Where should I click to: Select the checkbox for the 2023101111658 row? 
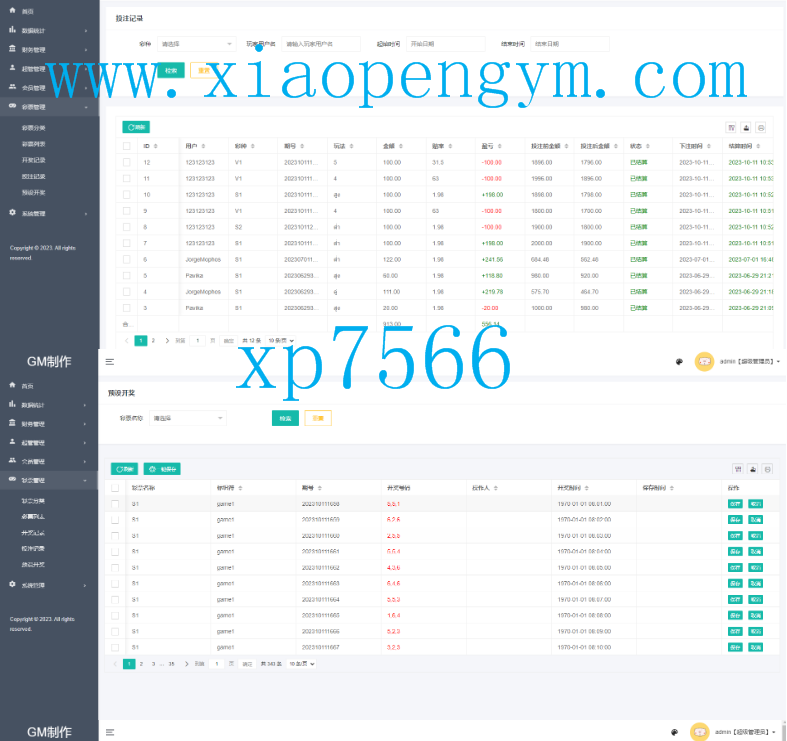coord(115,504)
